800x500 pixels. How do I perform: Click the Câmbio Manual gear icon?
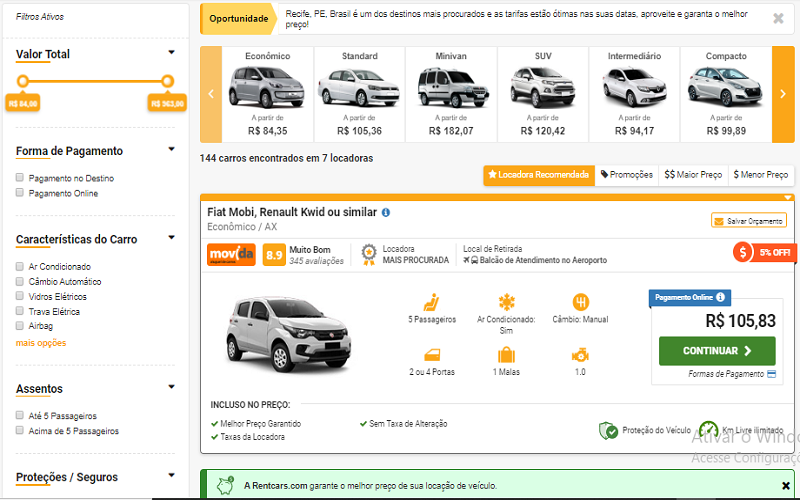pyautogui.click(x=581, y=302)
